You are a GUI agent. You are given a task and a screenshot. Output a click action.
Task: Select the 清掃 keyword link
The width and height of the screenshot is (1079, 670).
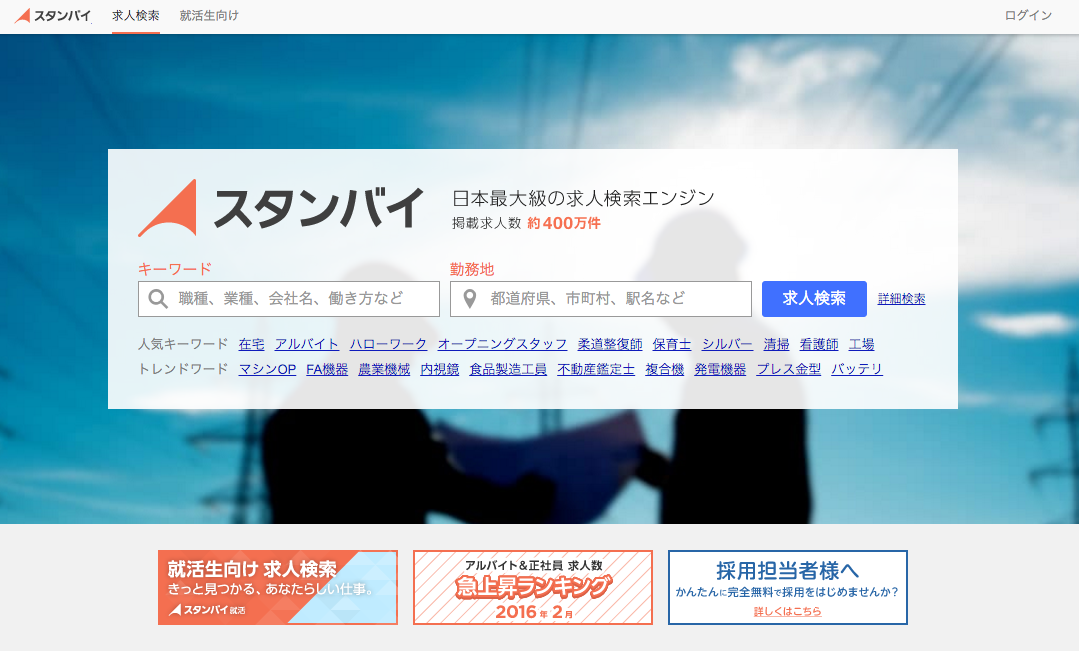coord(776,344)
